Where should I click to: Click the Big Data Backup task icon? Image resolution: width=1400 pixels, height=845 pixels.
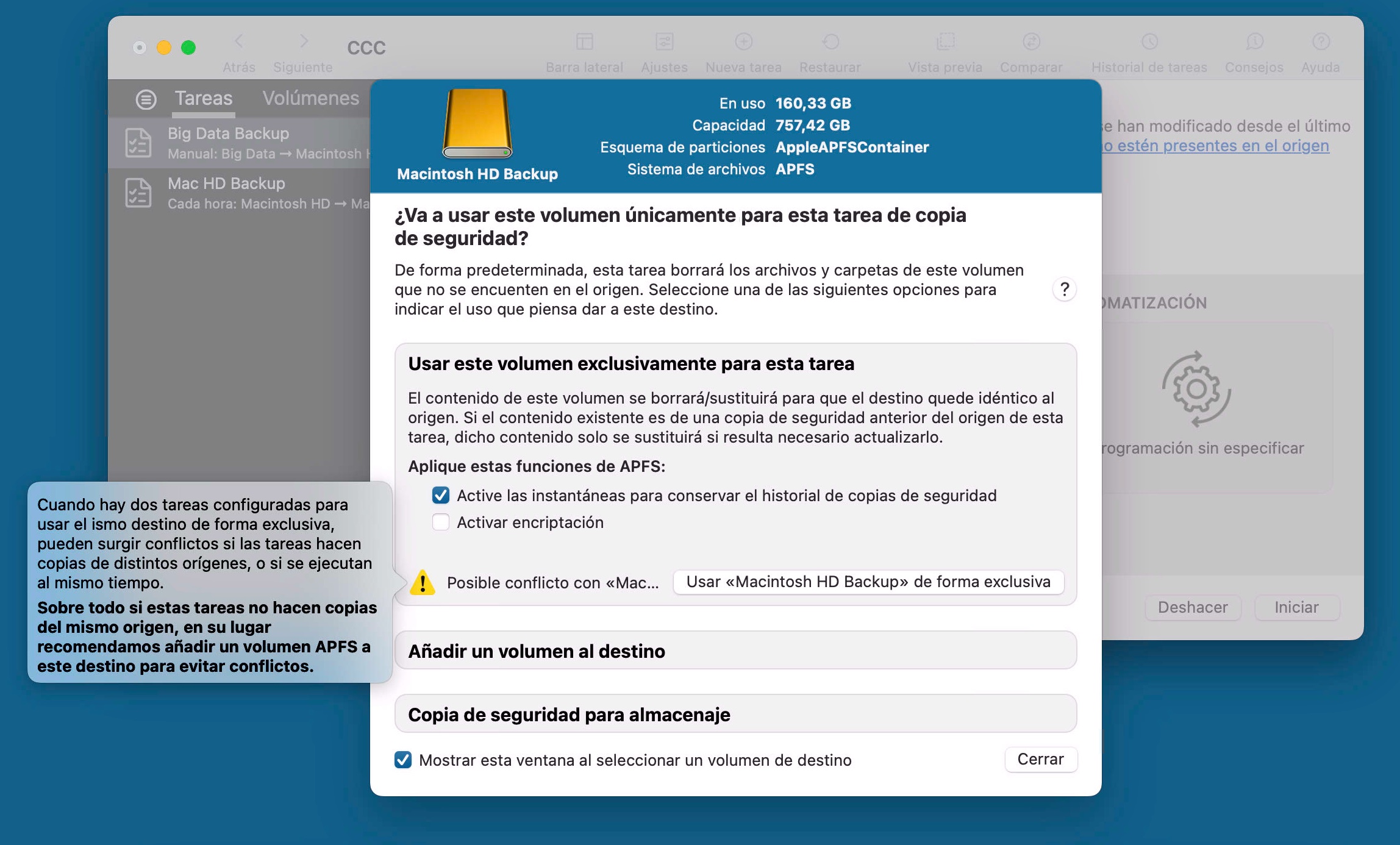tap(138, 143)
